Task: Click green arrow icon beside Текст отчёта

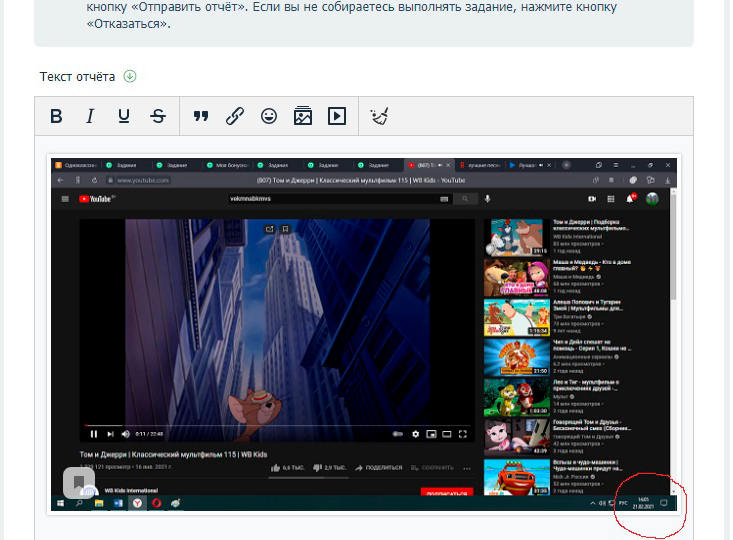Action: tap(130, 76)
